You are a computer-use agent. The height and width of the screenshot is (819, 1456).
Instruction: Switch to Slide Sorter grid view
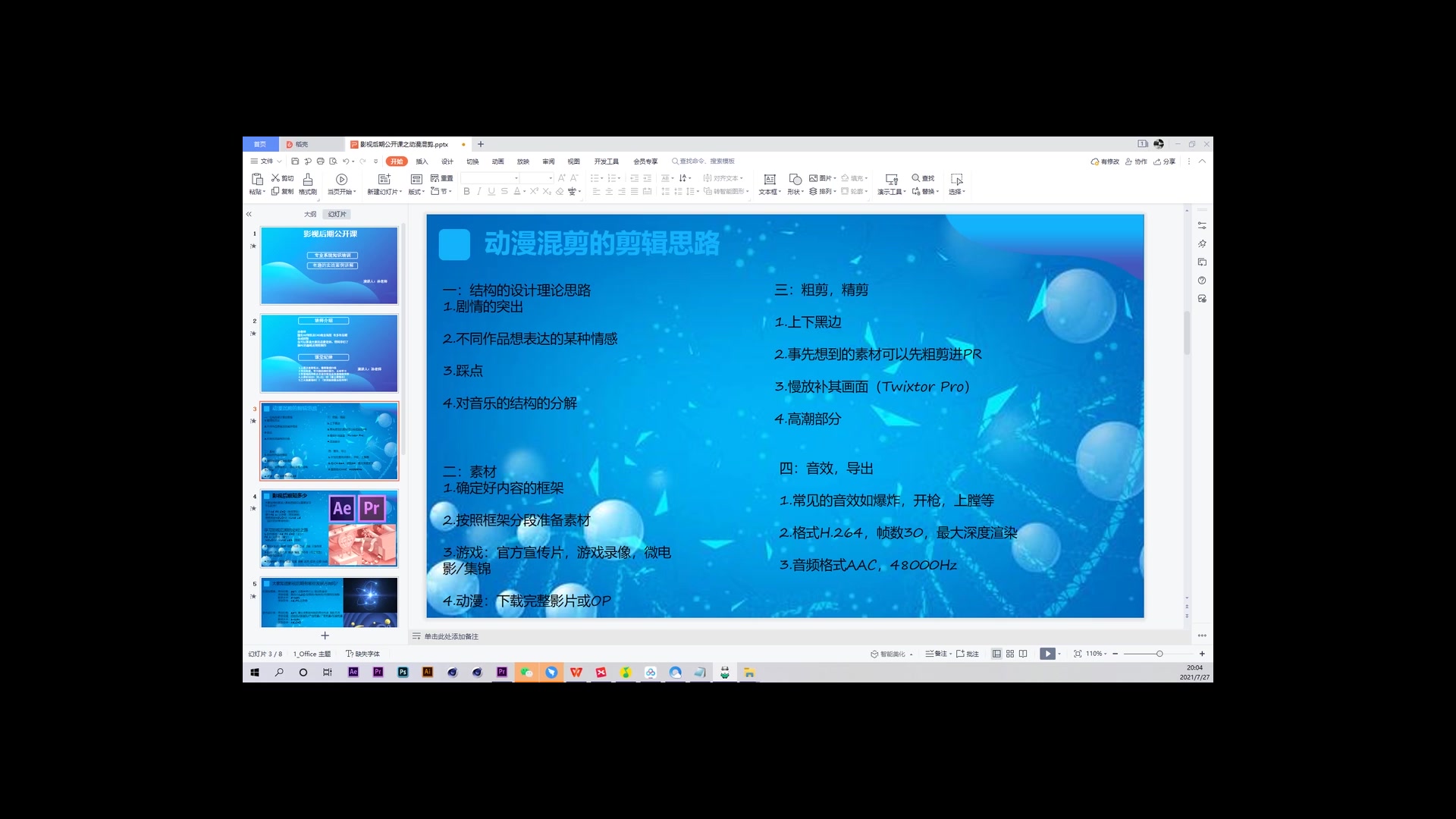[1010, 654]
